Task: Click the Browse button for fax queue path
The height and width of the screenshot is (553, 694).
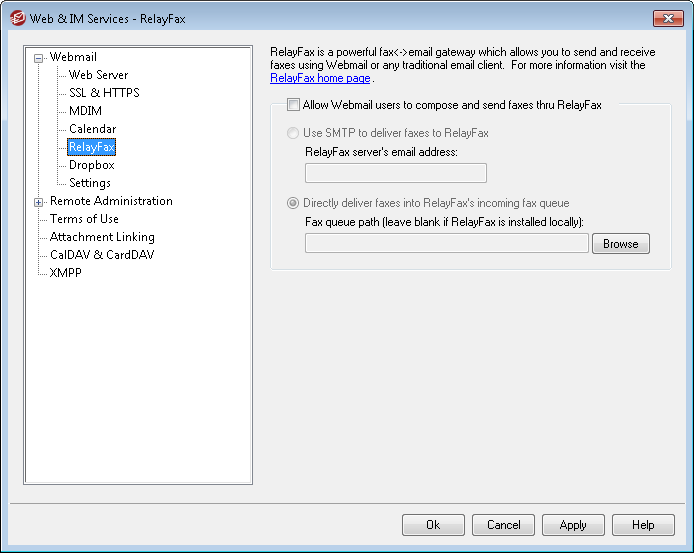Action: click(x=620, y=243)
